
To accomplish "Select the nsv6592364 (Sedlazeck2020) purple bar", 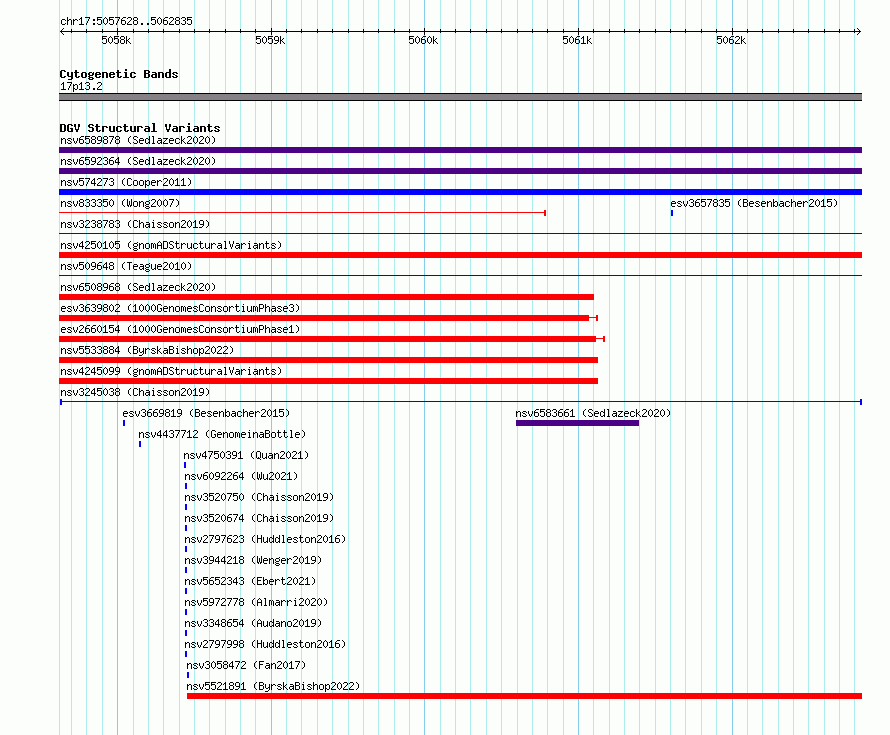I will click(460, 171).
